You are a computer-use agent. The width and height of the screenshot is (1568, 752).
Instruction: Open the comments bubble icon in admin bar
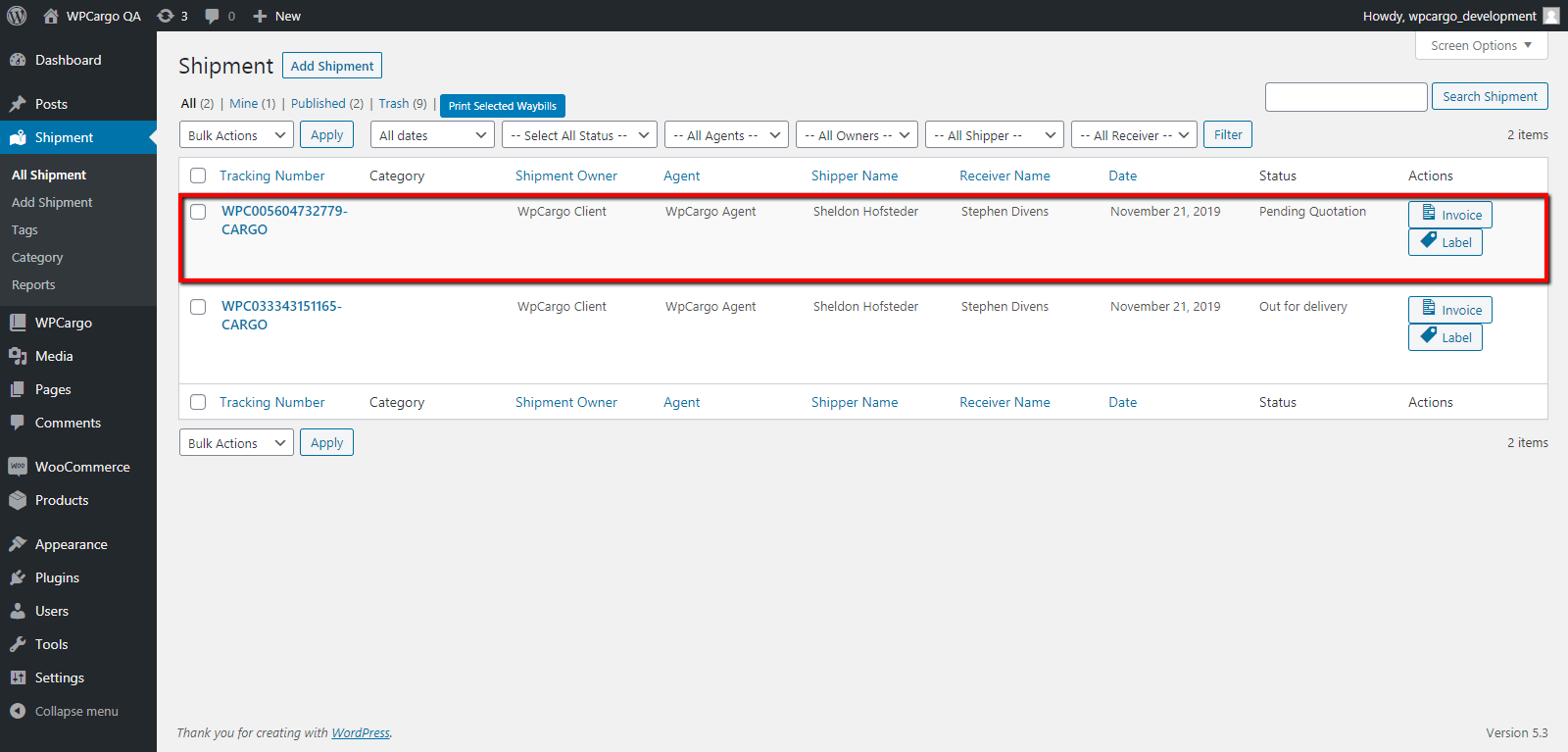pos(213,16)
